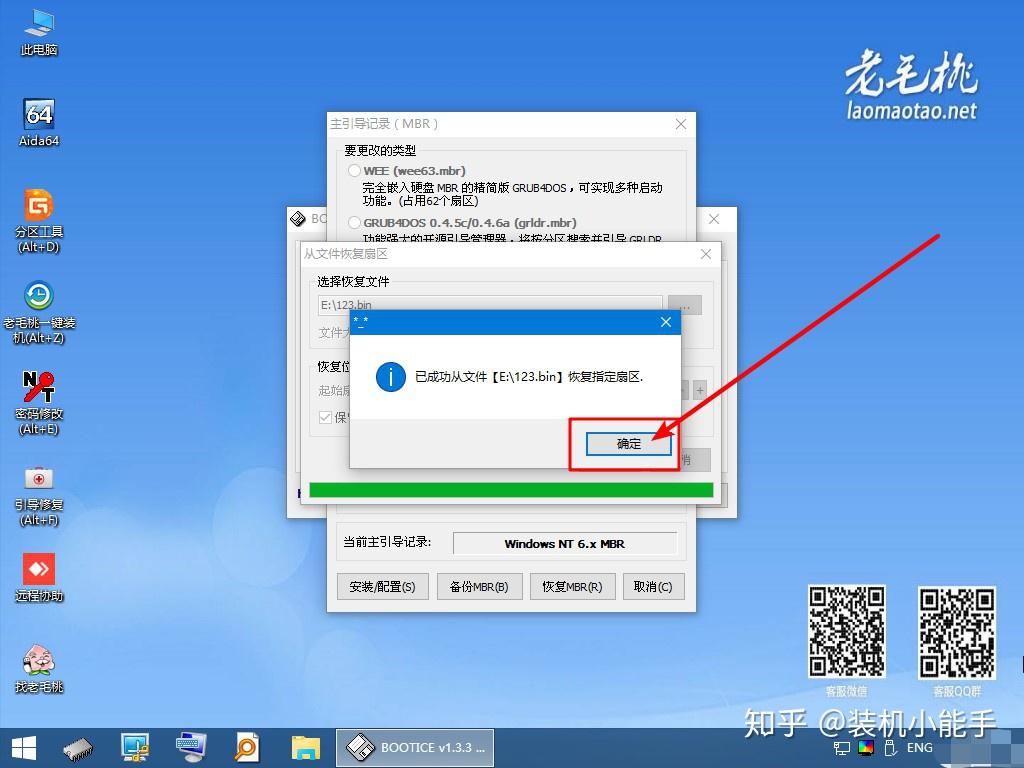Click 确定 to confirm the restore message
Image resolution: width=1024 pixels, height=768 pixels.
(628, 444)
